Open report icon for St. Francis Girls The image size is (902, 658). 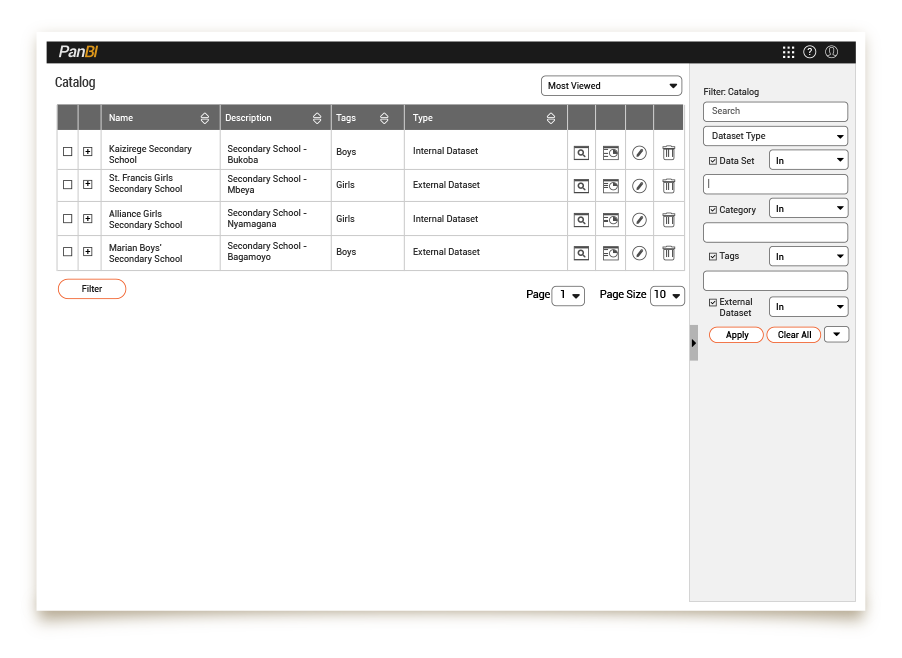(x=610, y=186)
